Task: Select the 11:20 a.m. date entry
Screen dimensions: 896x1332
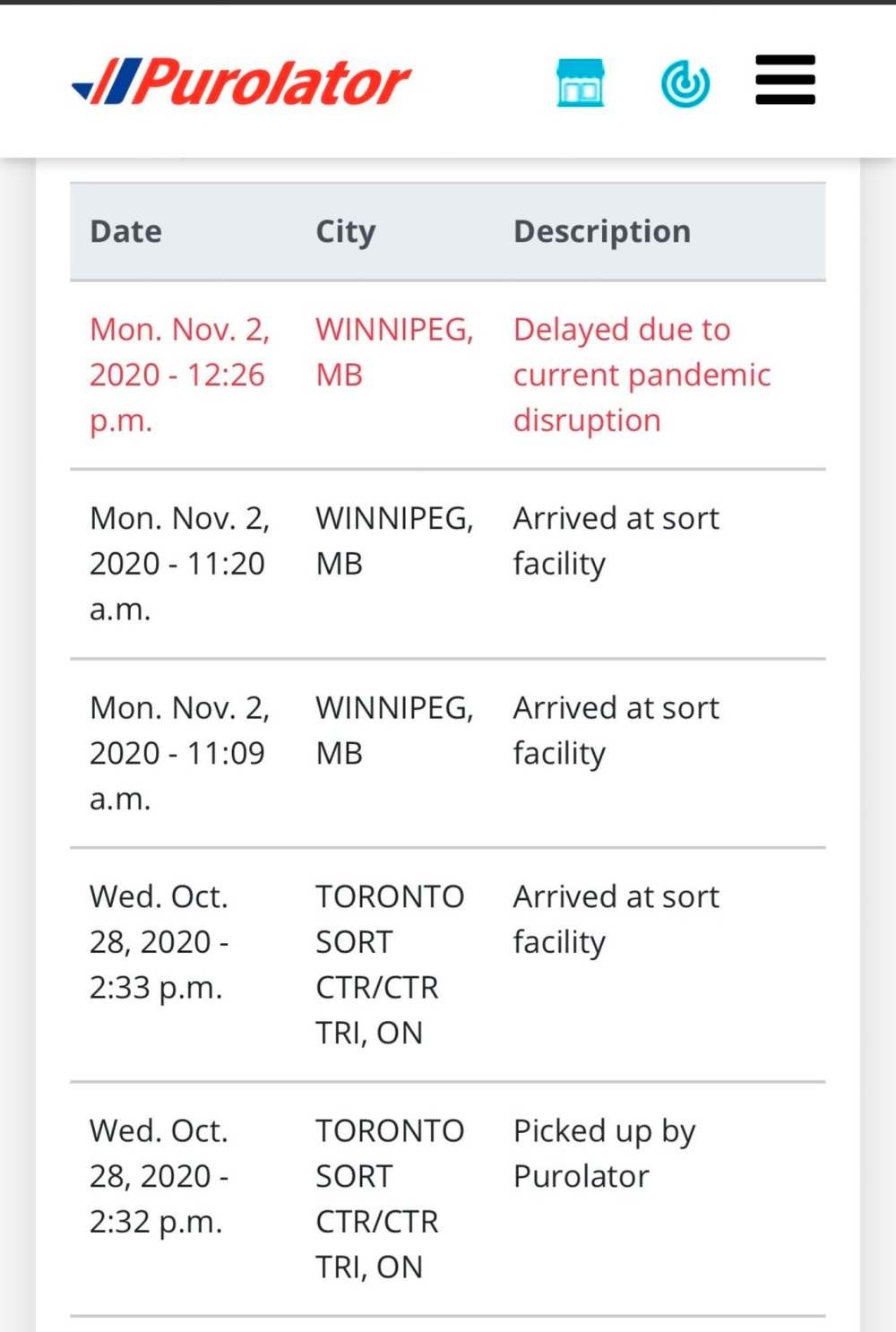Action: 179,564
